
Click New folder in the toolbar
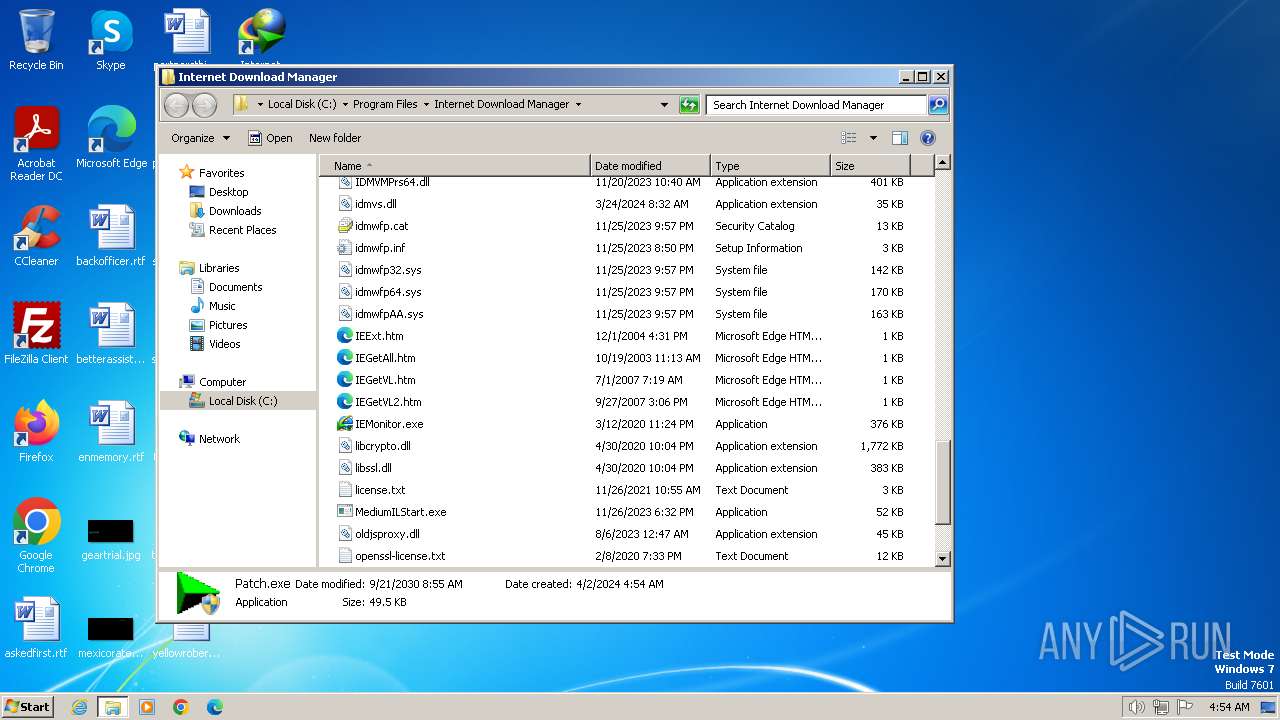tap(335, 138)
